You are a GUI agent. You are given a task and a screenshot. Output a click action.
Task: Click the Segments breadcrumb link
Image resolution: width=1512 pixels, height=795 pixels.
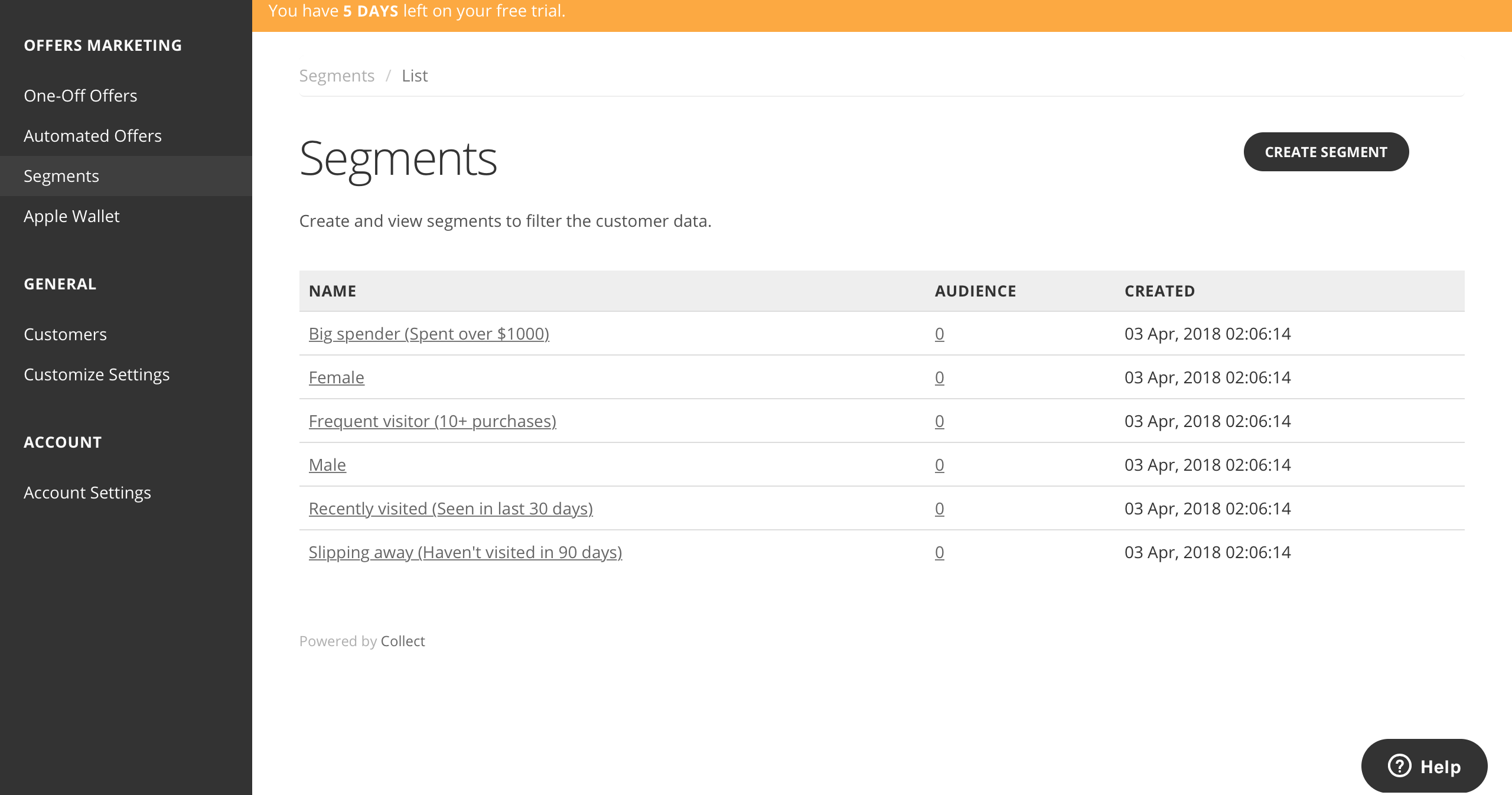(x=337, y=76)
